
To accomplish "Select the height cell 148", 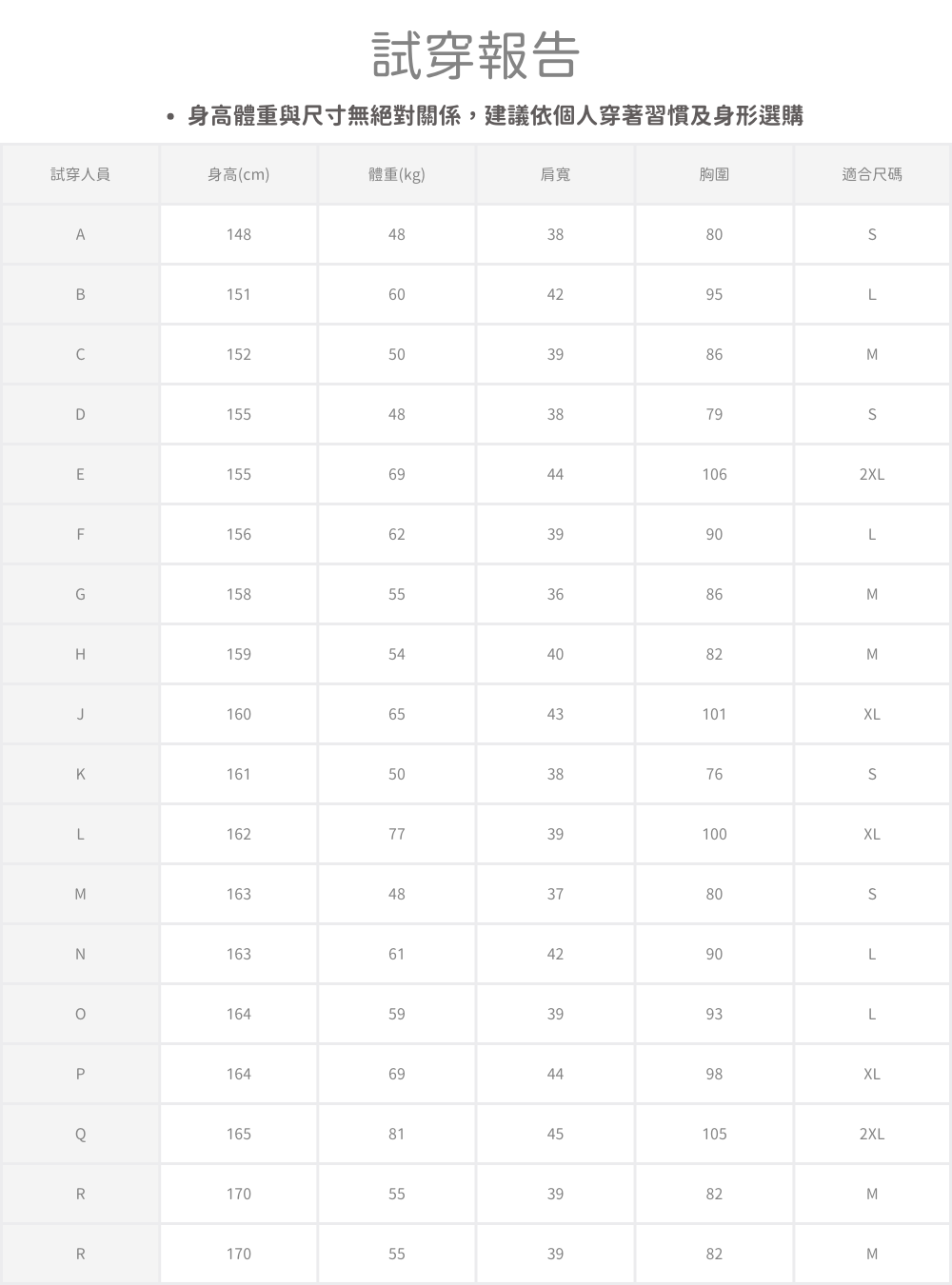I will pyautogui.click(x=238, y=234).
